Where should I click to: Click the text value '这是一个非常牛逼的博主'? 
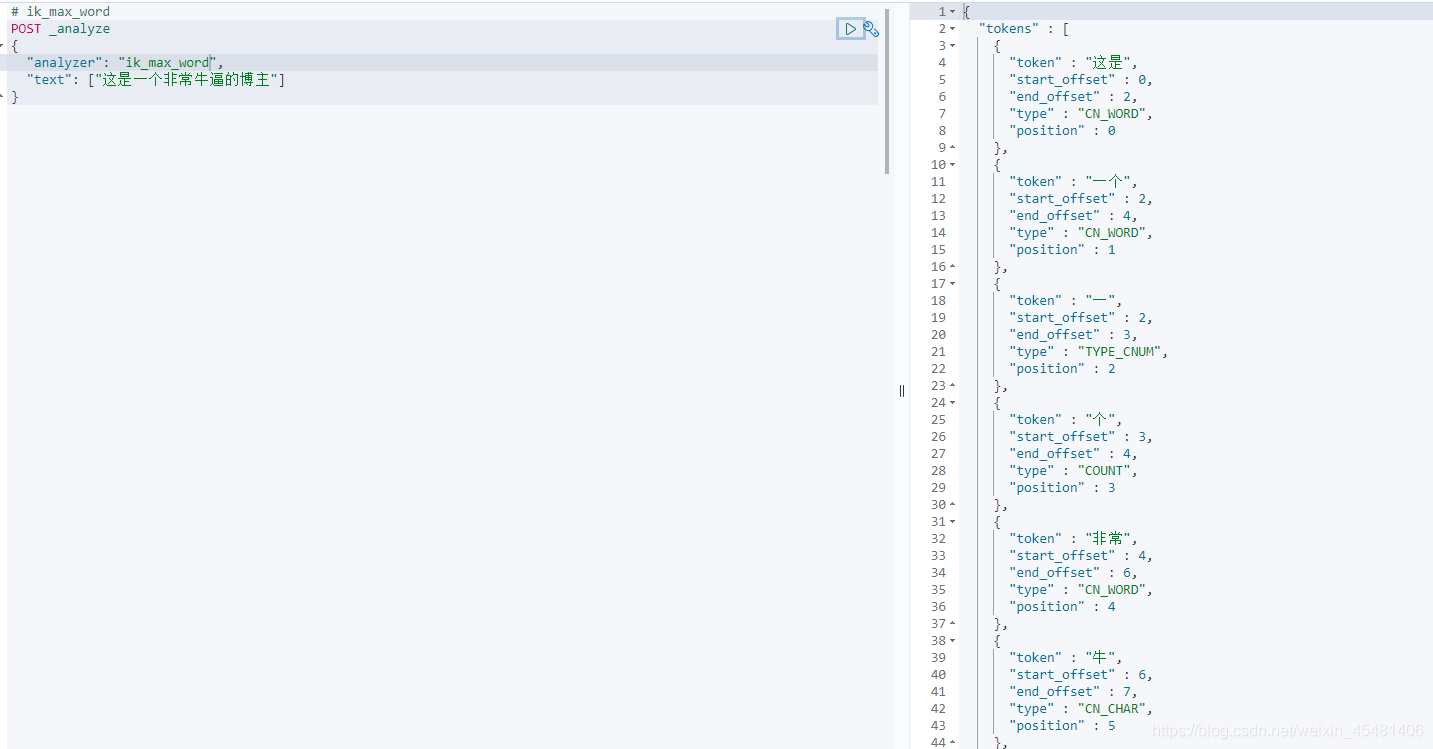(186, 80)
